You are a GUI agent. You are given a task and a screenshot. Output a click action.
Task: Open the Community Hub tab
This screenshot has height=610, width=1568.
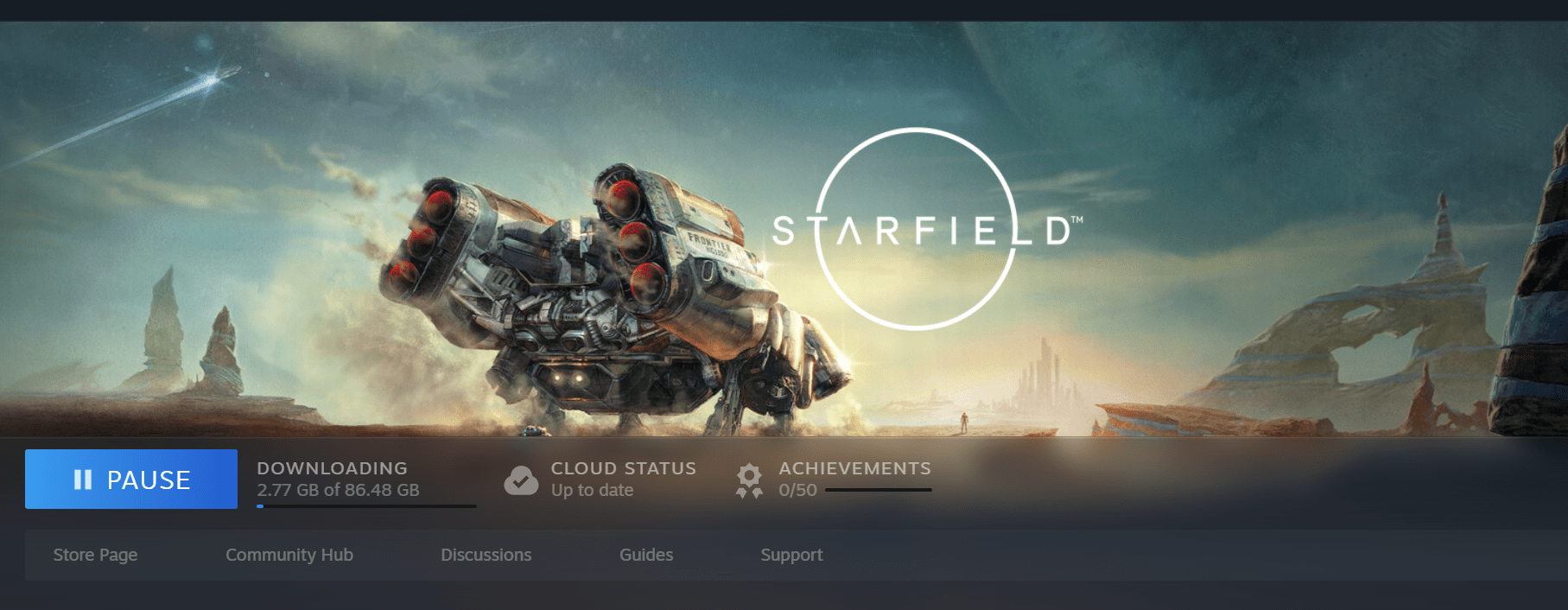point(289,555)
